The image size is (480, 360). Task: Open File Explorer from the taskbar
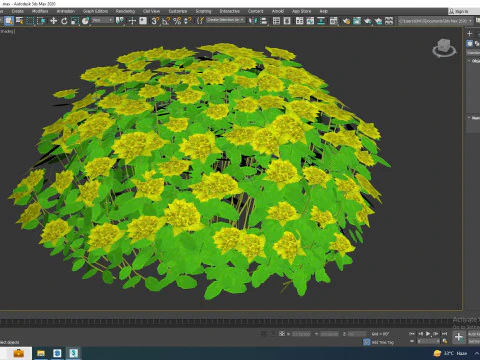[41, 353]
